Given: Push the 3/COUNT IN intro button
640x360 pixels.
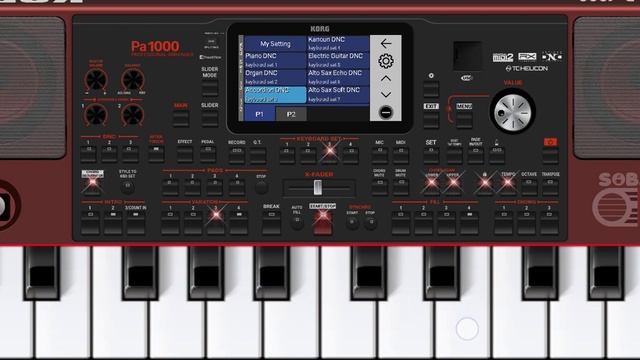Looking at the screenshot, I should pos(136,222).
